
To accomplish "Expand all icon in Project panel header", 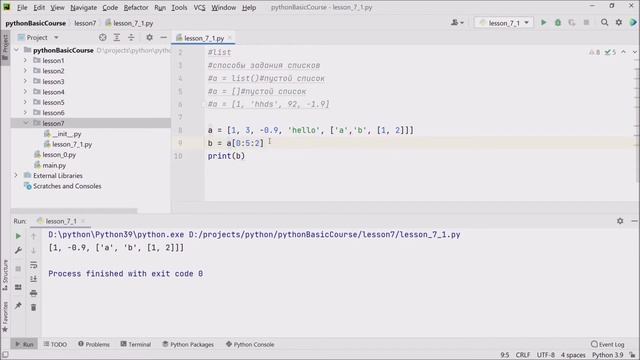I will tap(117, 38).
